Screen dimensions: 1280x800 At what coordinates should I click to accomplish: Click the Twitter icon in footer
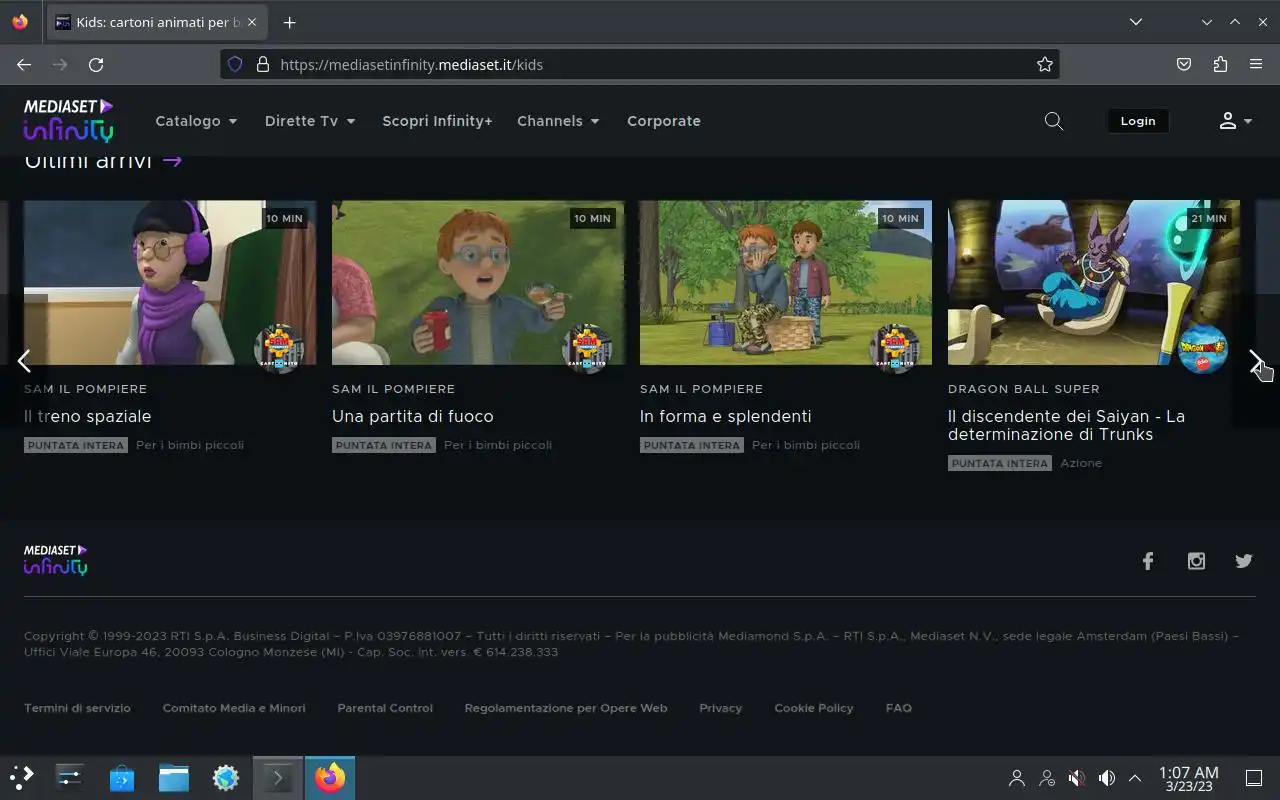(x=1244, y=561)
